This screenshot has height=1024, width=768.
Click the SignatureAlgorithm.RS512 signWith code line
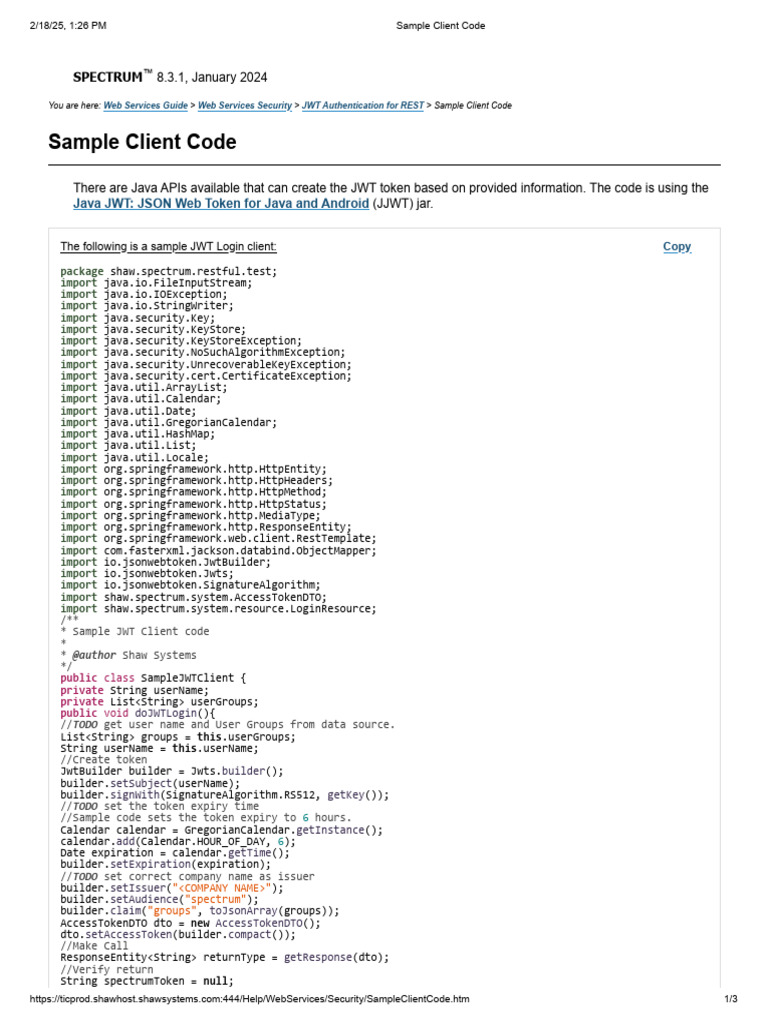225,795
